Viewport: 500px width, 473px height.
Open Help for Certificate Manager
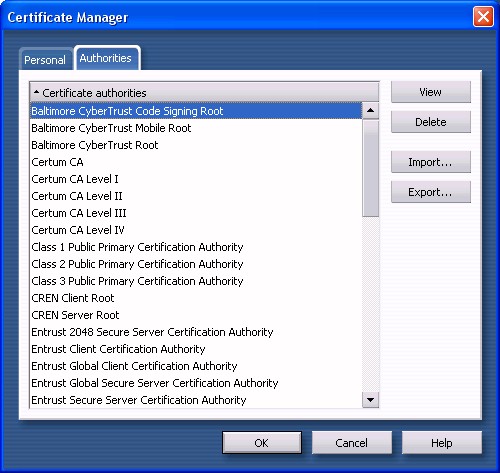pos(442,443)
